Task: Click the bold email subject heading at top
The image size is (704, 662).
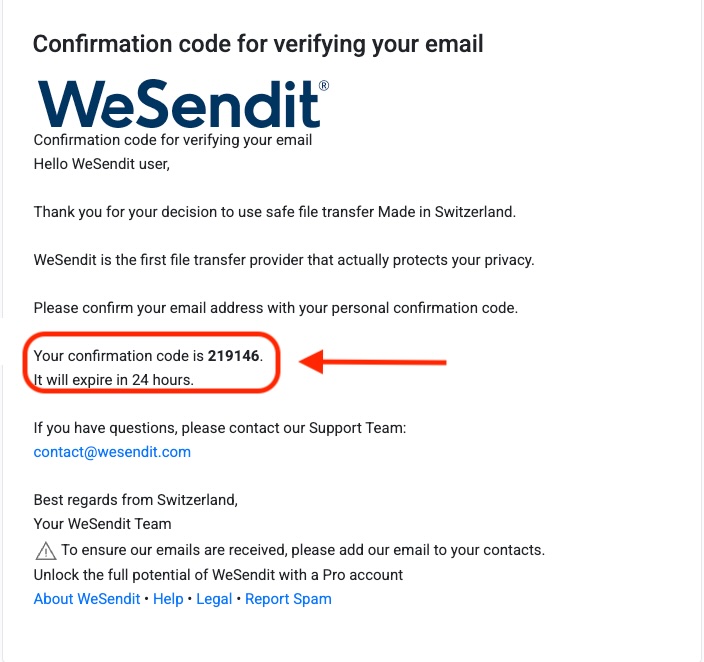Action: (258, 44)
